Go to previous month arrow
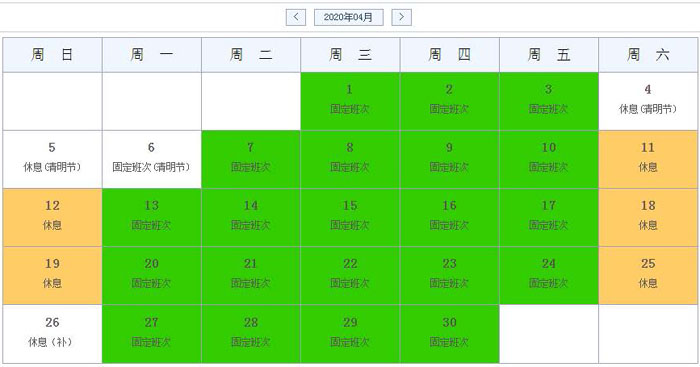 (x=296, y=17)
